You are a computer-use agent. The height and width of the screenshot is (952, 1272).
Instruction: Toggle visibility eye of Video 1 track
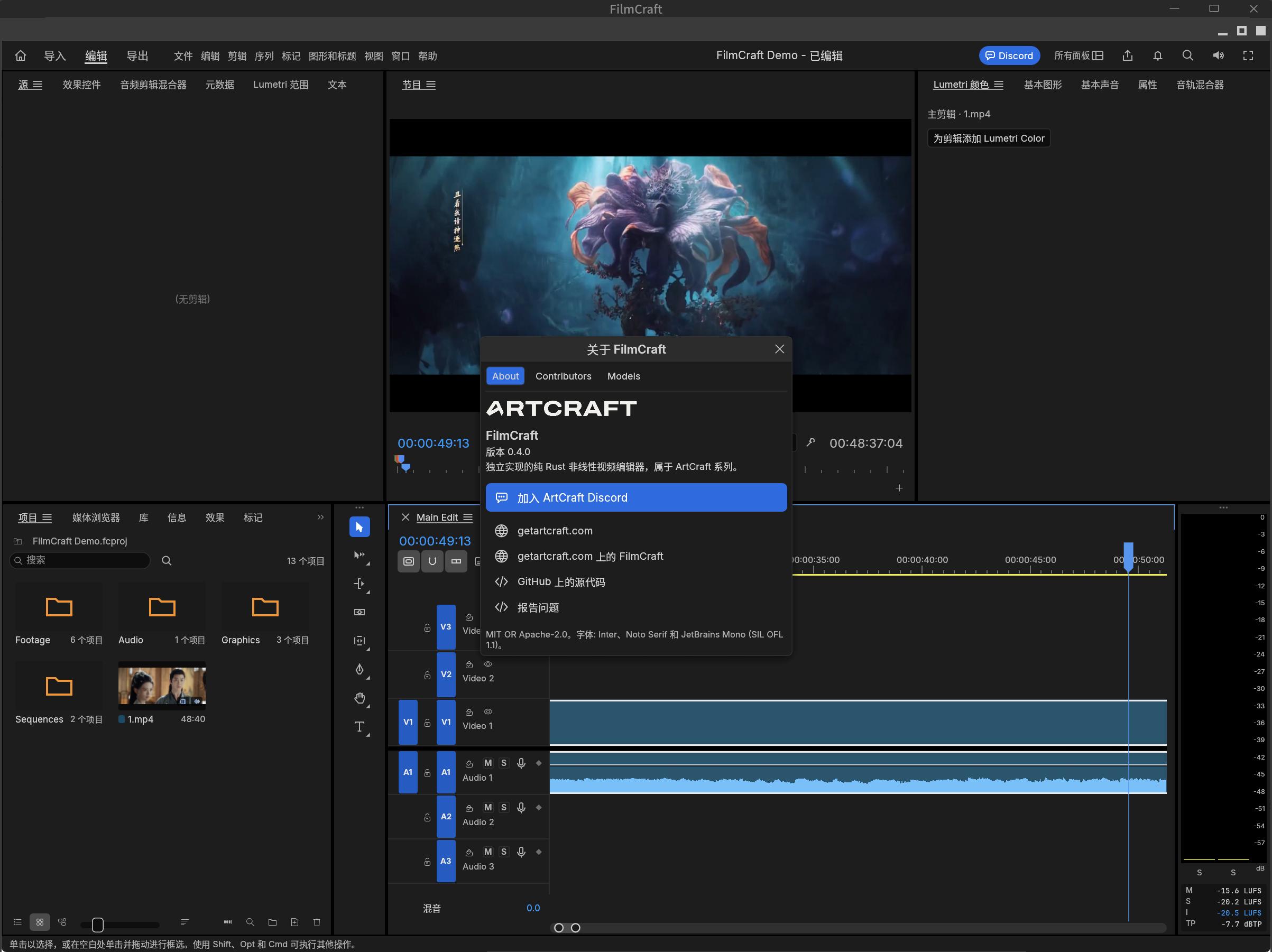[487, 711]
